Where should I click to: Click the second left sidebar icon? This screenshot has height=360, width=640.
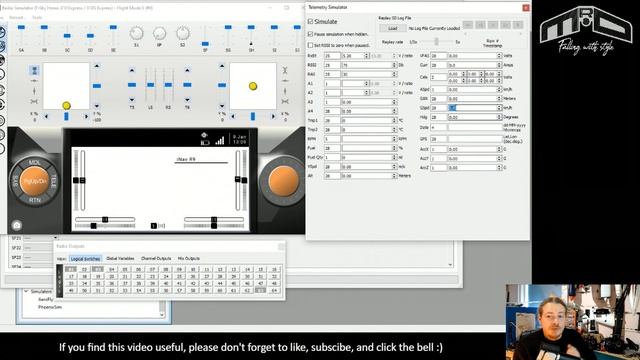(x=2, y=46)
